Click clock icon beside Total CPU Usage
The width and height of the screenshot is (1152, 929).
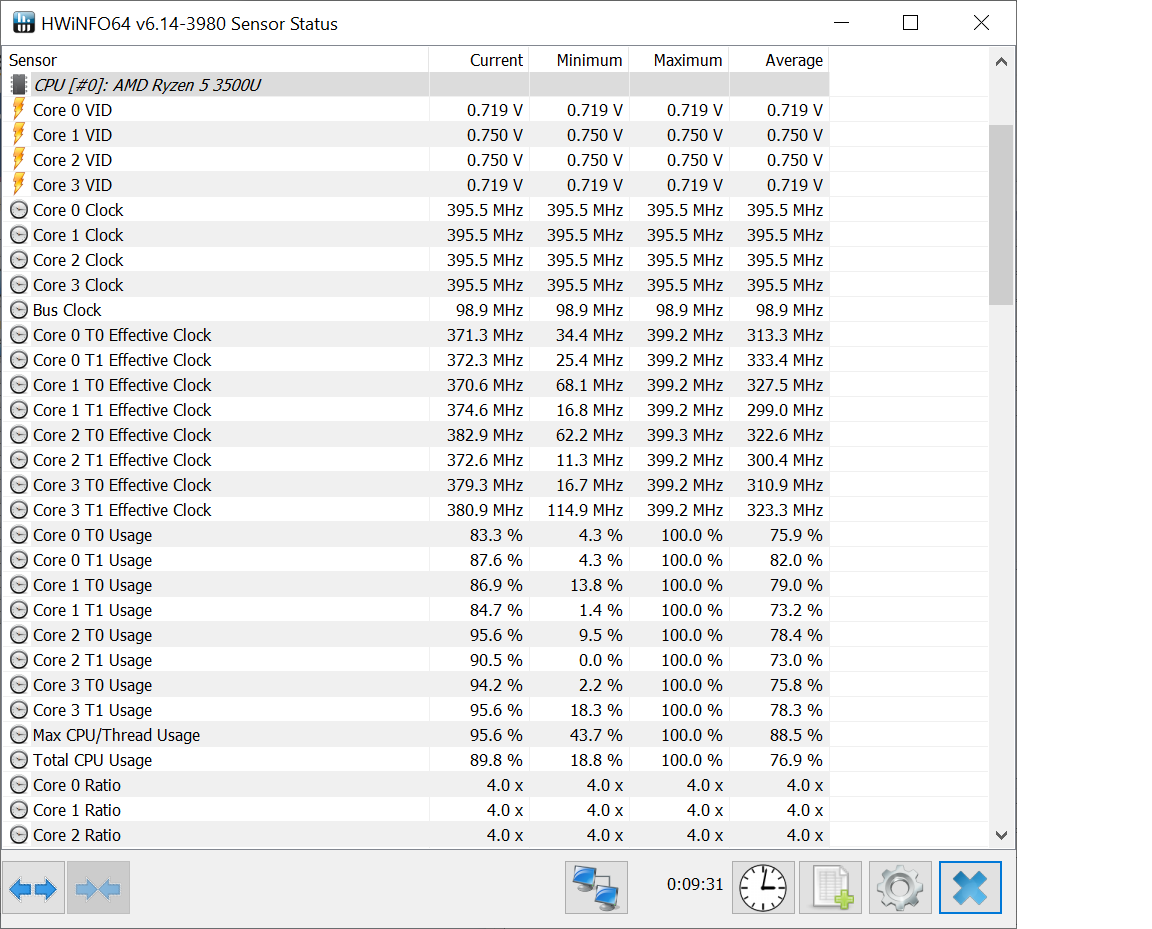coord(19,760)
